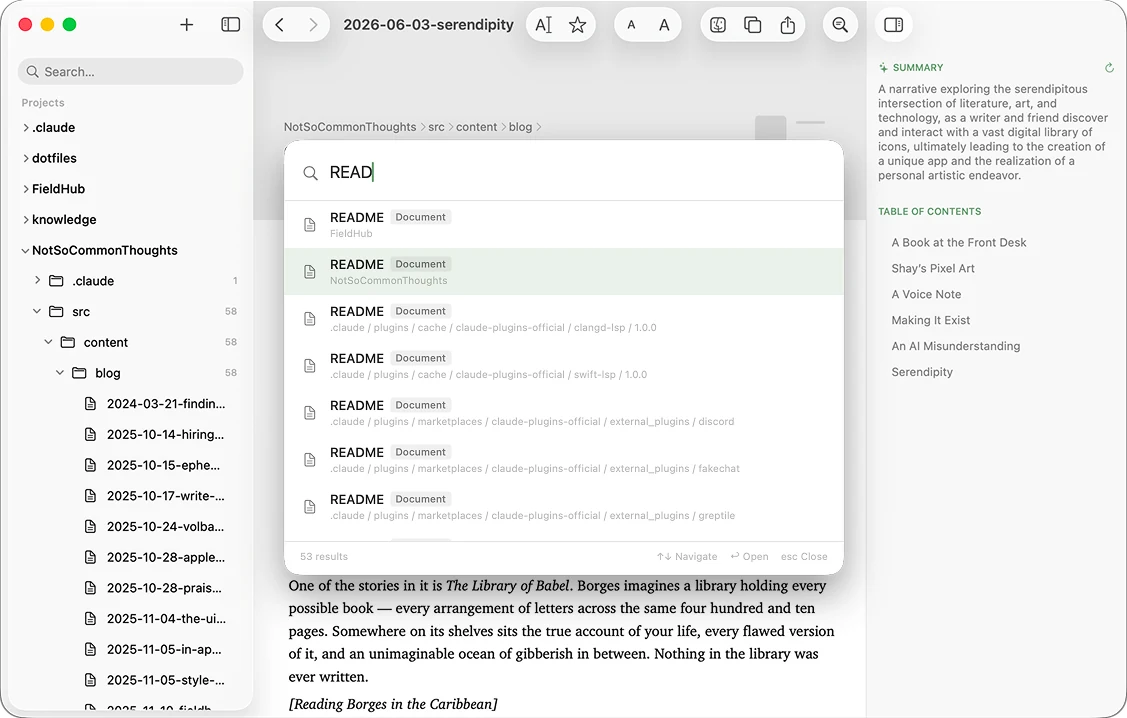The width and height of the screenshot is (1127, 718).
Task: Open 2025-10-28-prais... file
Action: (165, 588)
